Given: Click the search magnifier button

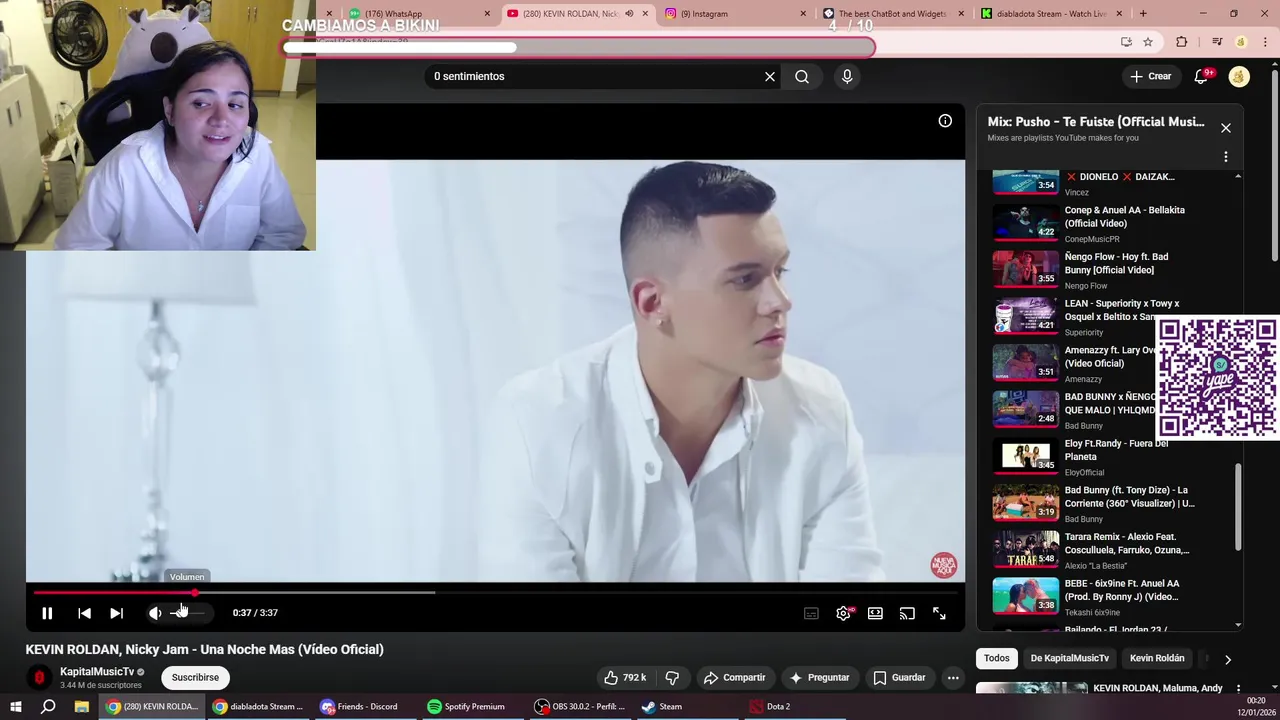Looking at the screenshot, I should point(802,76).
